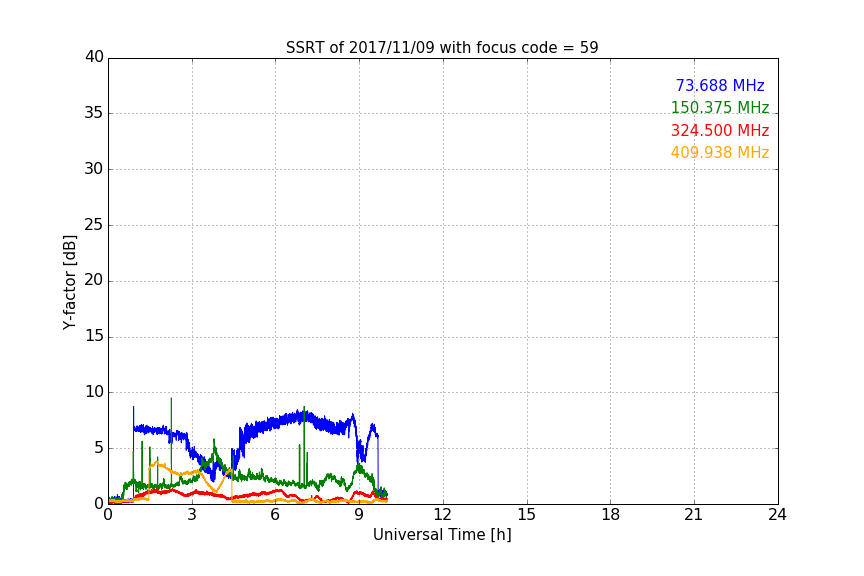864x576 pixels.
Task: Click the orange curve hump near 2 hours
Action: tap(157, 465)
